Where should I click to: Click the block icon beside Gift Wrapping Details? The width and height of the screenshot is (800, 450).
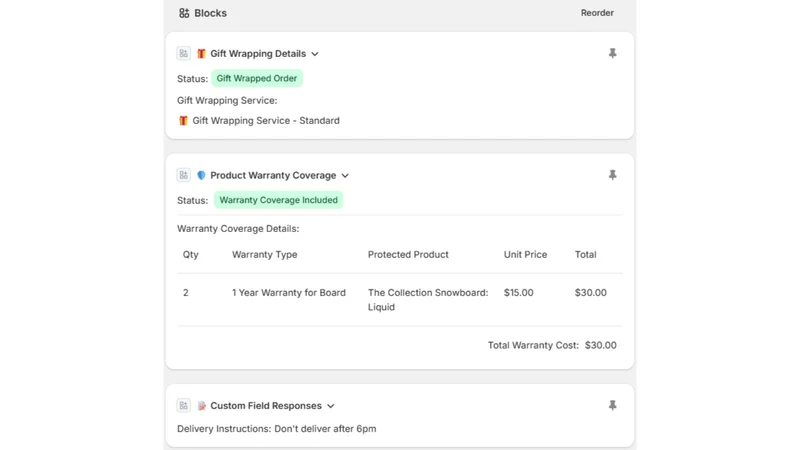click(x=184, y=54)
